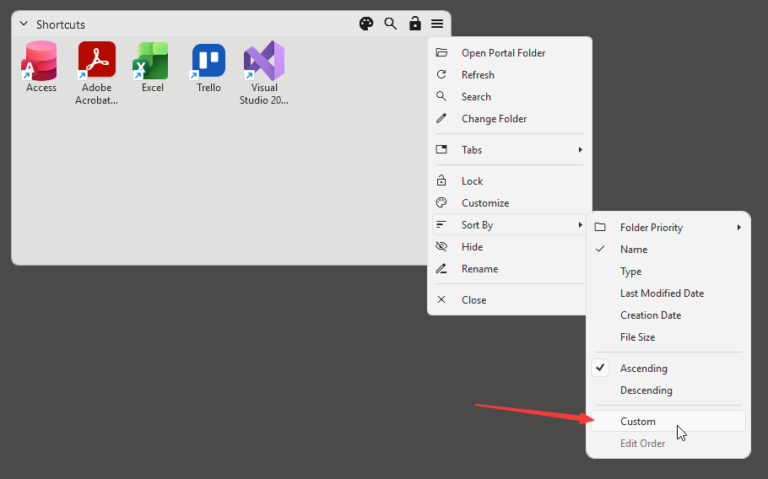The width and height of the screenshot is (768, 479).
Task: Open the Adobe Acrobat shortcut icon
Action: coord(96,60)
